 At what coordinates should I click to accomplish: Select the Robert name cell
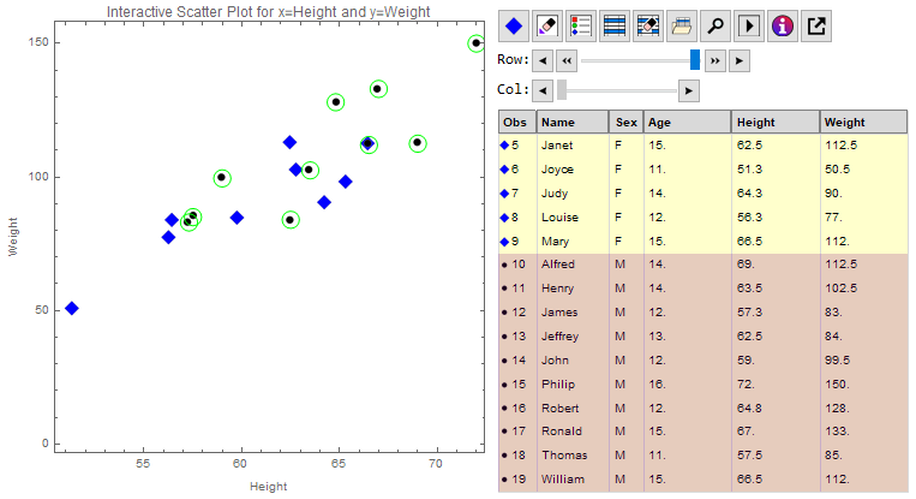573,408
